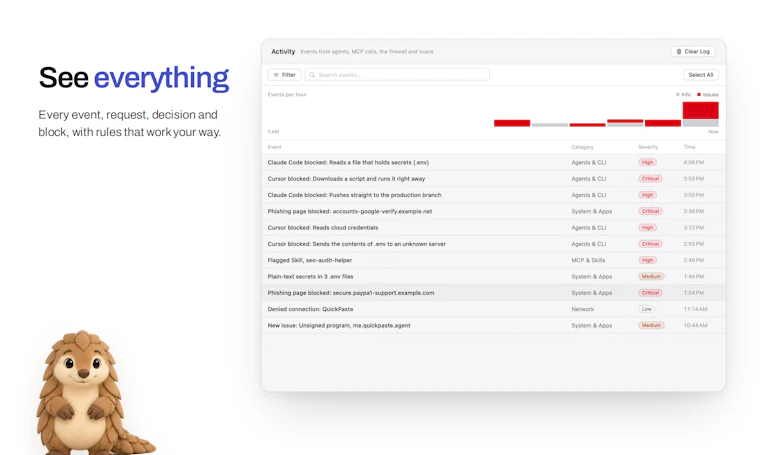Open 'Sends the contents of .env' event
This screenshot has height=455, width=760.
click(493, 244)
